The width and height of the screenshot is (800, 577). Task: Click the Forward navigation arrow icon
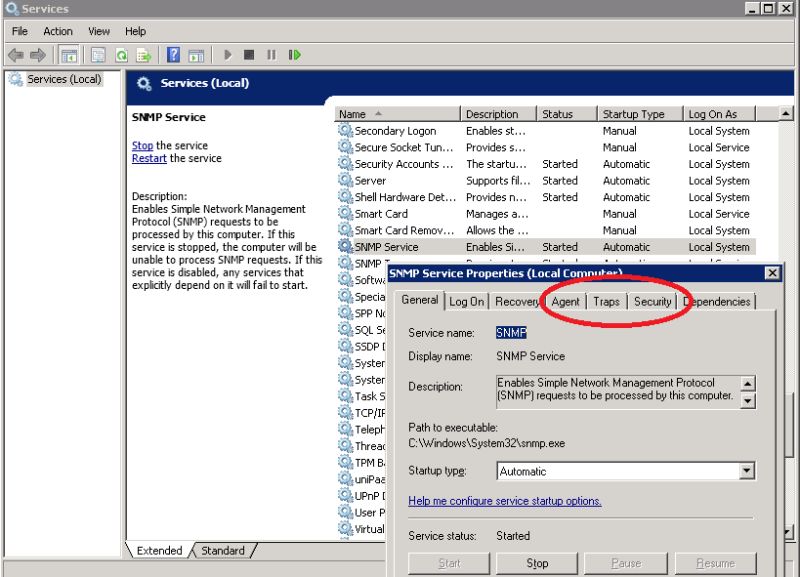[38, 55]
